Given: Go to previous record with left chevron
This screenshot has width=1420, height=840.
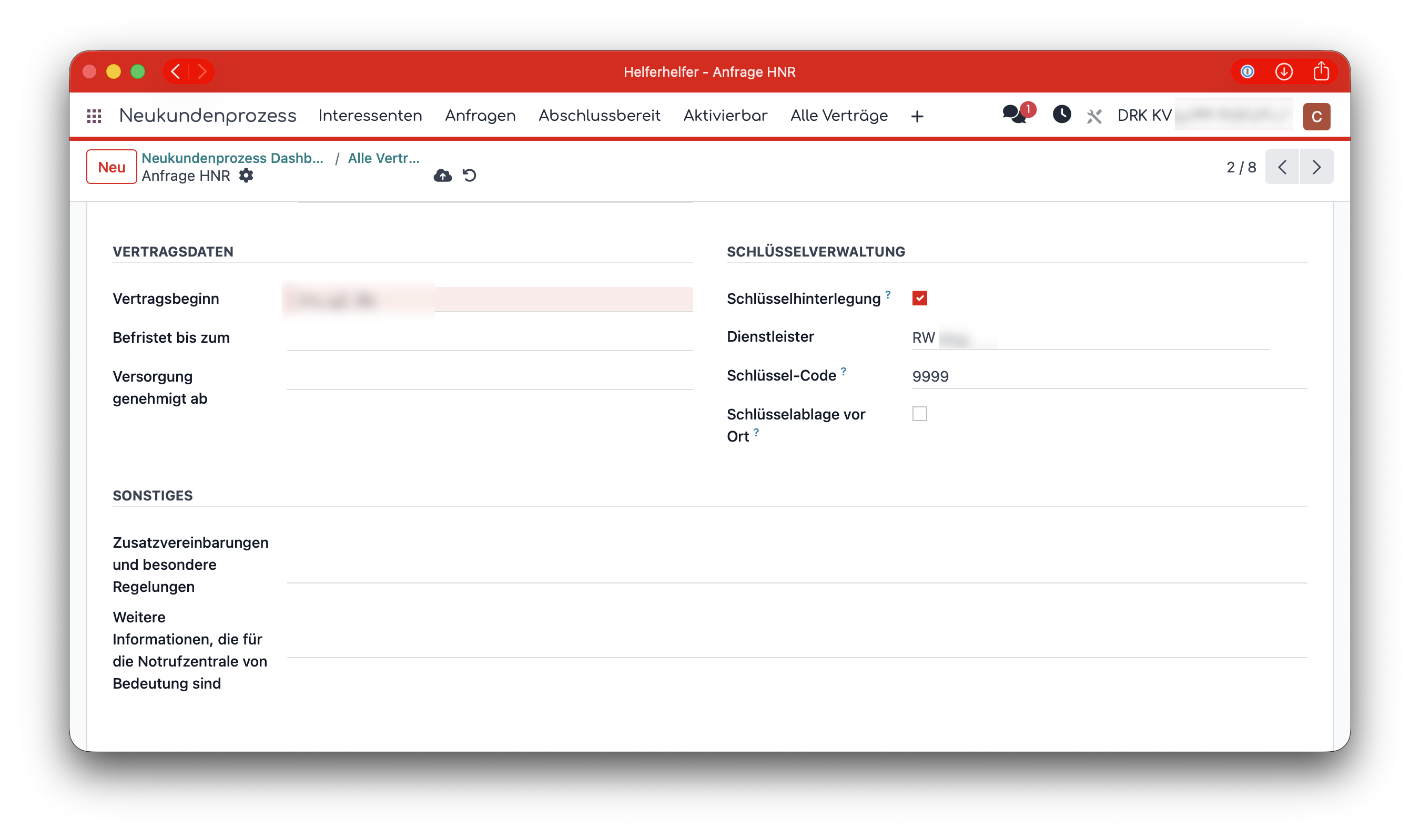Looking at the screenshot, I should click(1282, 167).
